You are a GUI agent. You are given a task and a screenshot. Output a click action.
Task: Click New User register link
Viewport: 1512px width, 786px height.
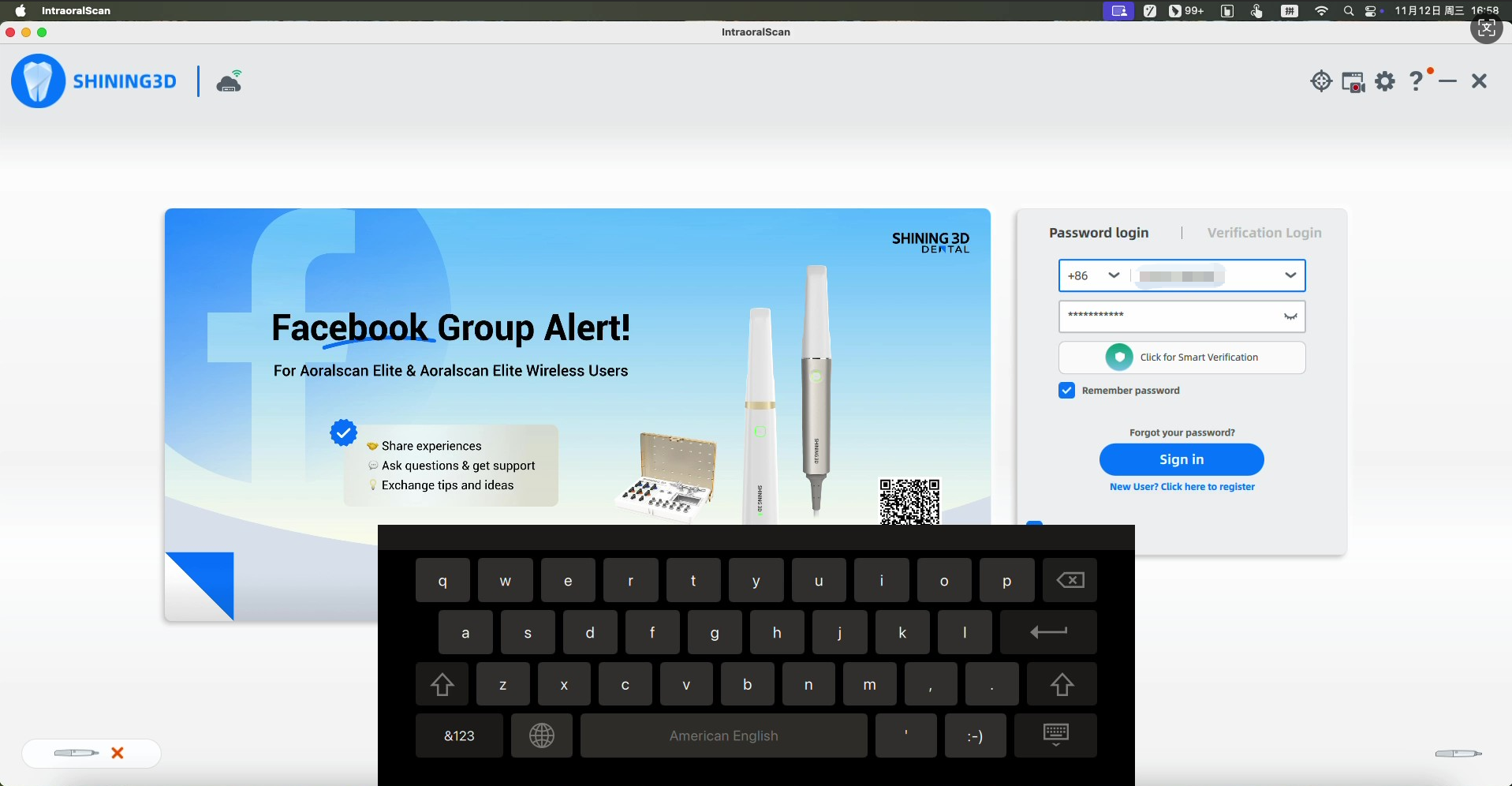coord(1182,487)
